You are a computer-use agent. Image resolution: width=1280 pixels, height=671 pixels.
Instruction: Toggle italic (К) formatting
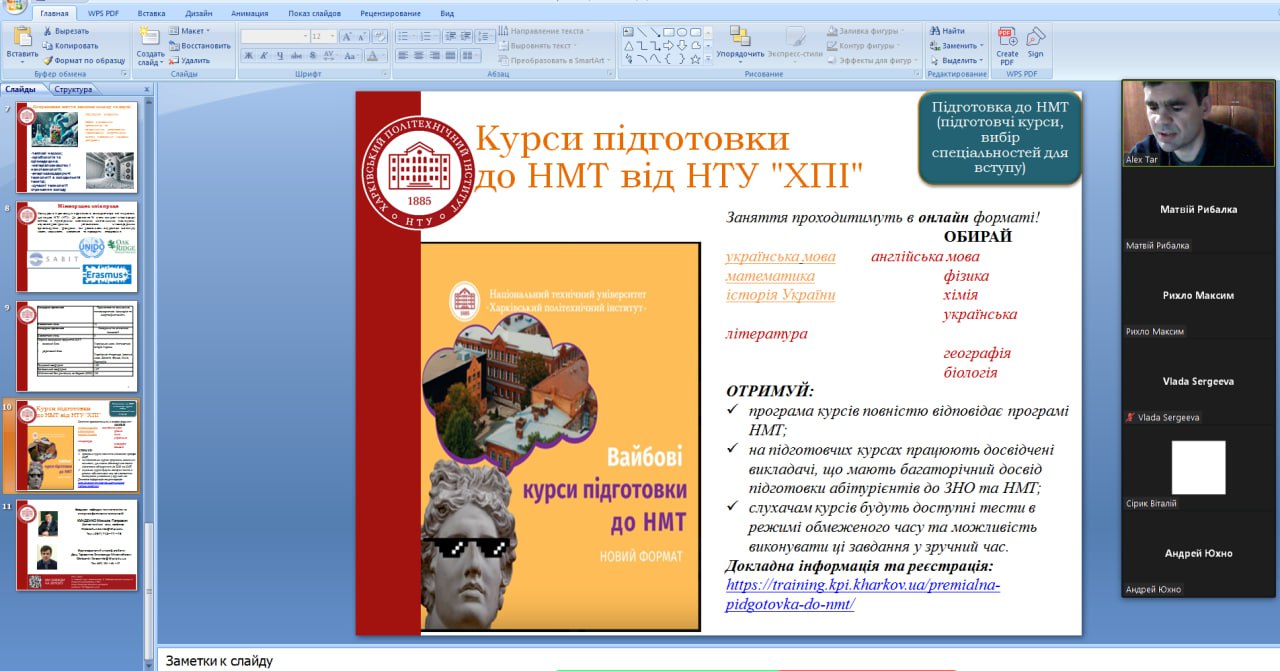(265, 56)
